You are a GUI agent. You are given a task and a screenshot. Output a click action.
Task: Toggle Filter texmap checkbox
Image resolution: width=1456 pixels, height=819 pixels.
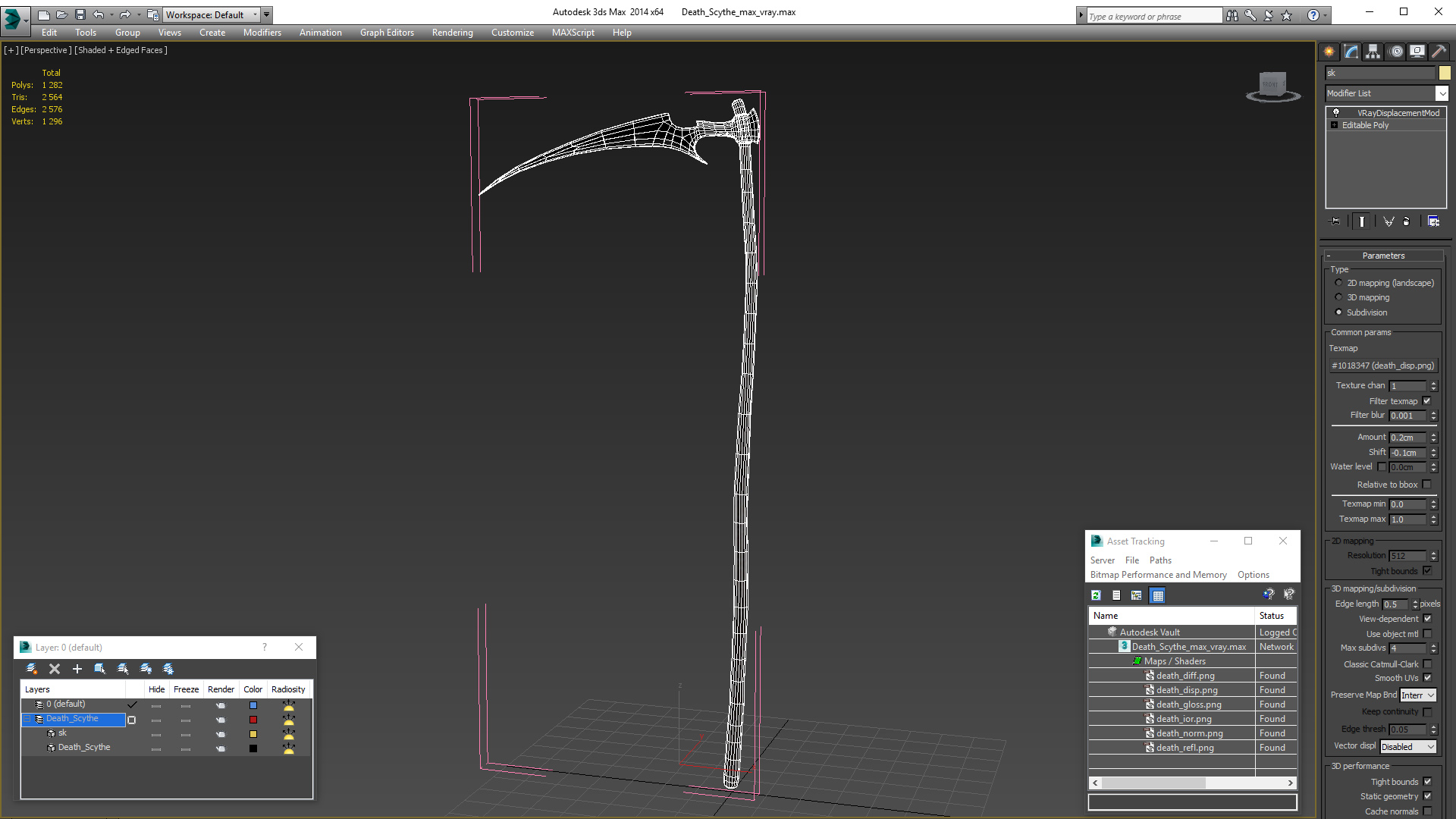pos(1426,400)
